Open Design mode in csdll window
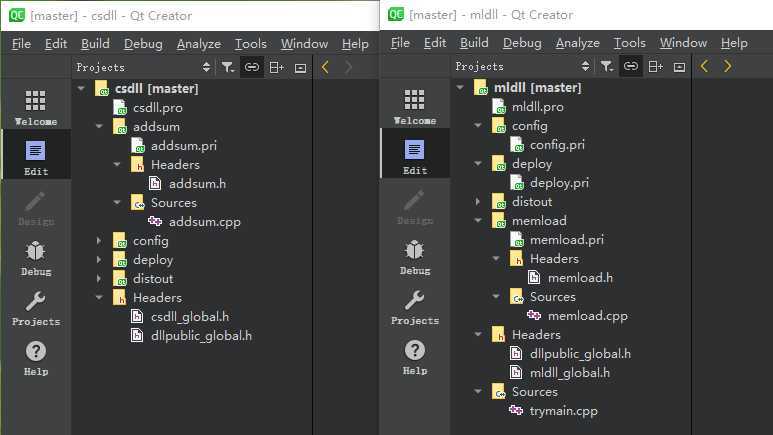Image resolution: width=773 pixels, height=435 pixels. [x=35, y=208]
